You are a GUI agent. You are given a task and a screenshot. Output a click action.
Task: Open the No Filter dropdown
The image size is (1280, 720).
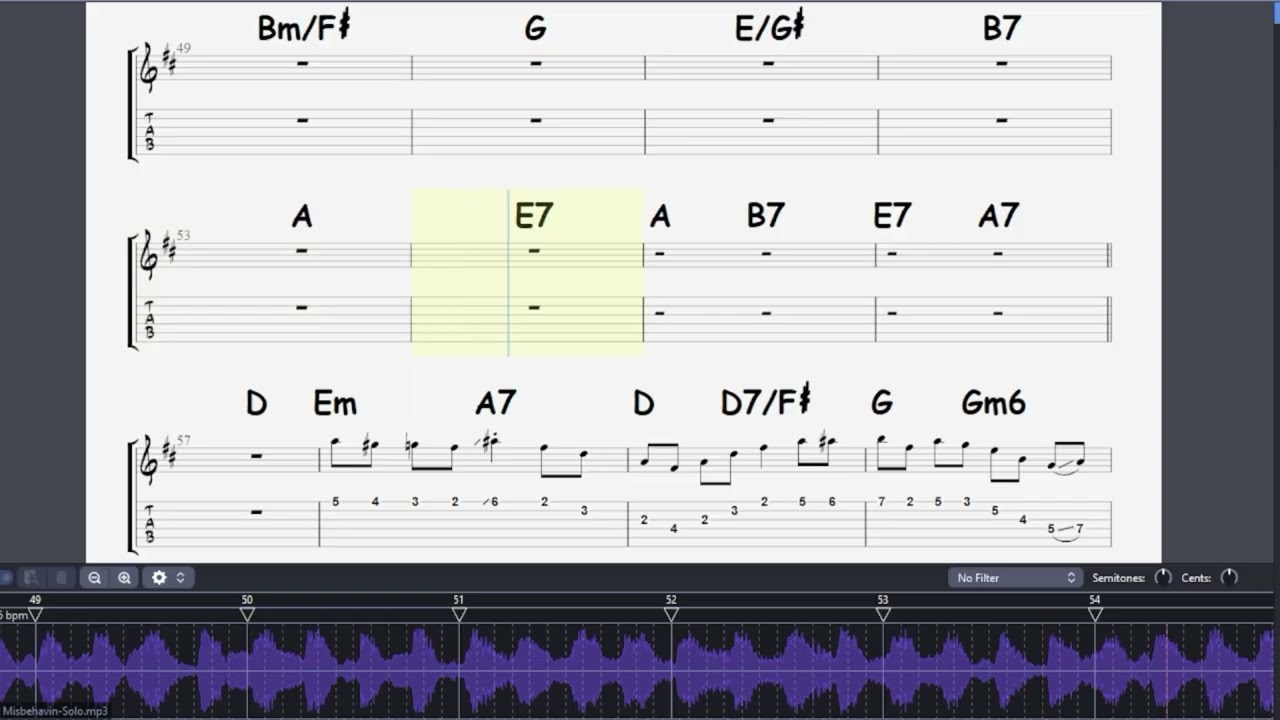(x=1015, y=577)
